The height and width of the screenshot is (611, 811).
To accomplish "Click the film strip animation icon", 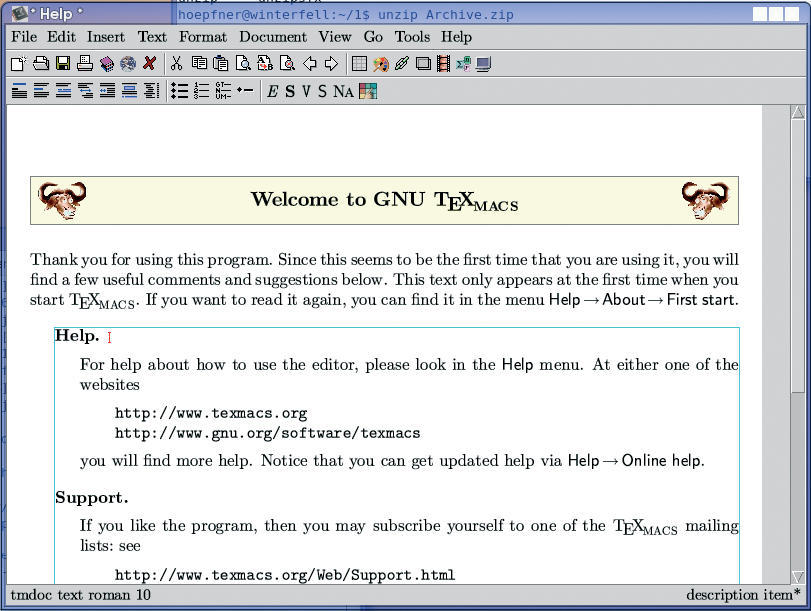I will [443, 64].
